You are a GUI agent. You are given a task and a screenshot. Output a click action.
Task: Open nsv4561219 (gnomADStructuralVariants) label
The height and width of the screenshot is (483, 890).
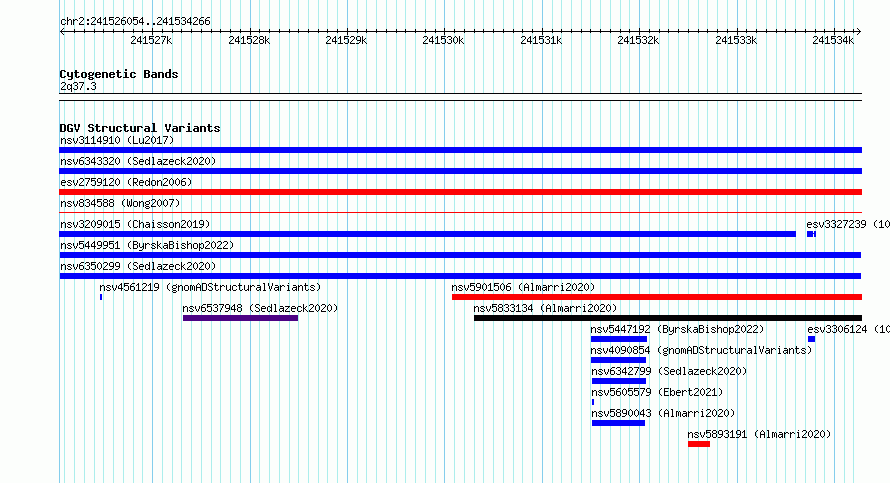210,287
